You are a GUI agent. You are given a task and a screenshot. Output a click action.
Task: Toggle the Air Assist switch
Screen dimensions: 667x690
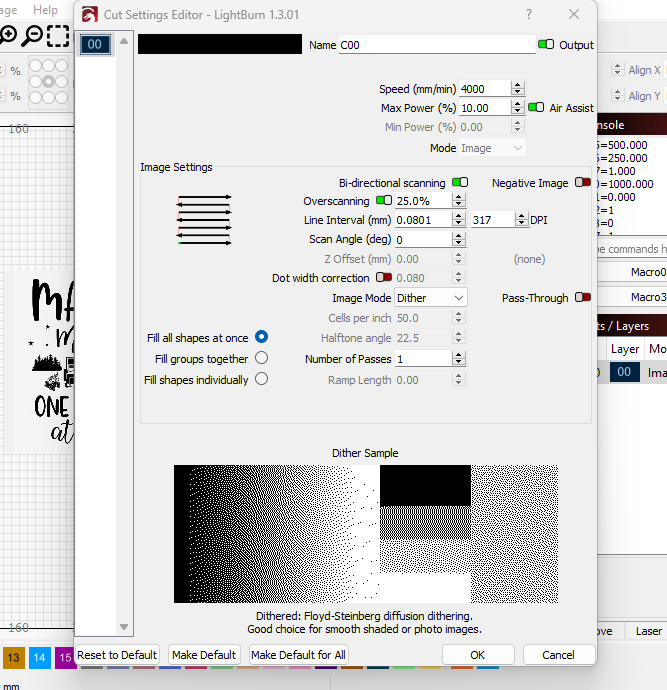pos(536,107)
